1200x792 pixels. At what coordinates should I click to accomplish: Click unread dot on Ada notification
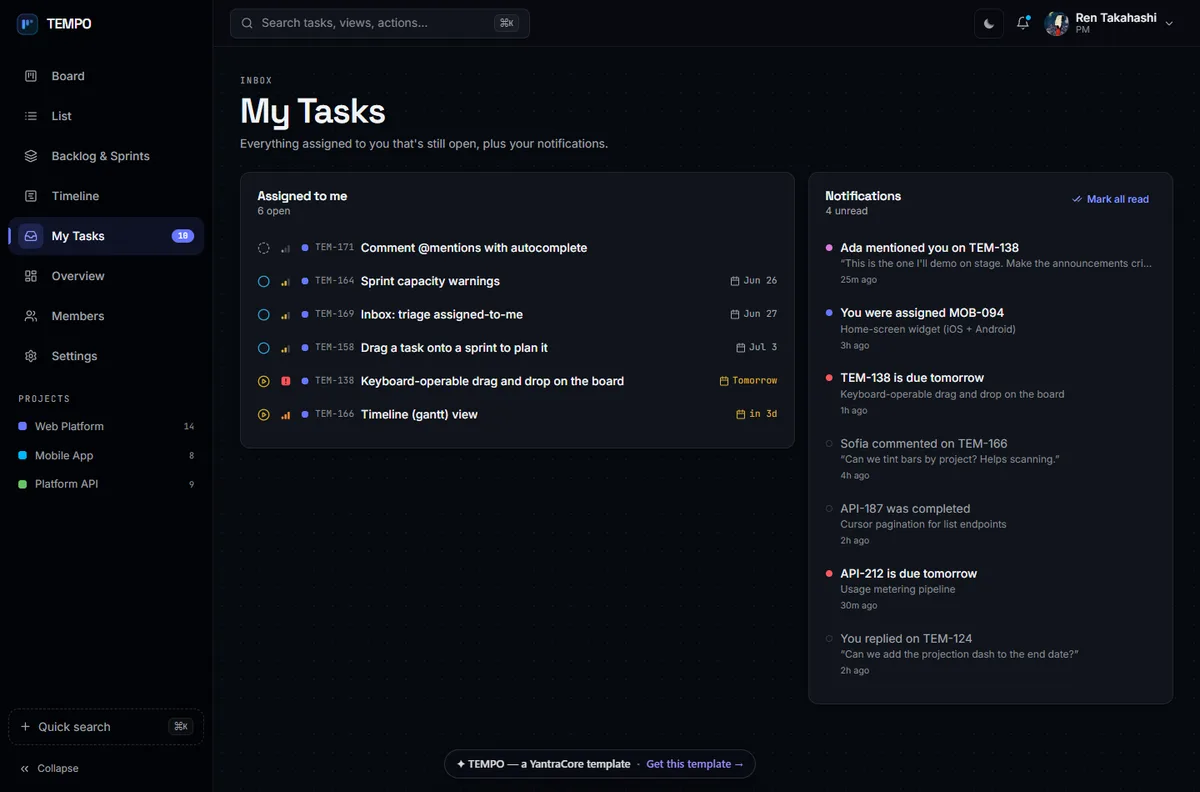tap(829, 247)
